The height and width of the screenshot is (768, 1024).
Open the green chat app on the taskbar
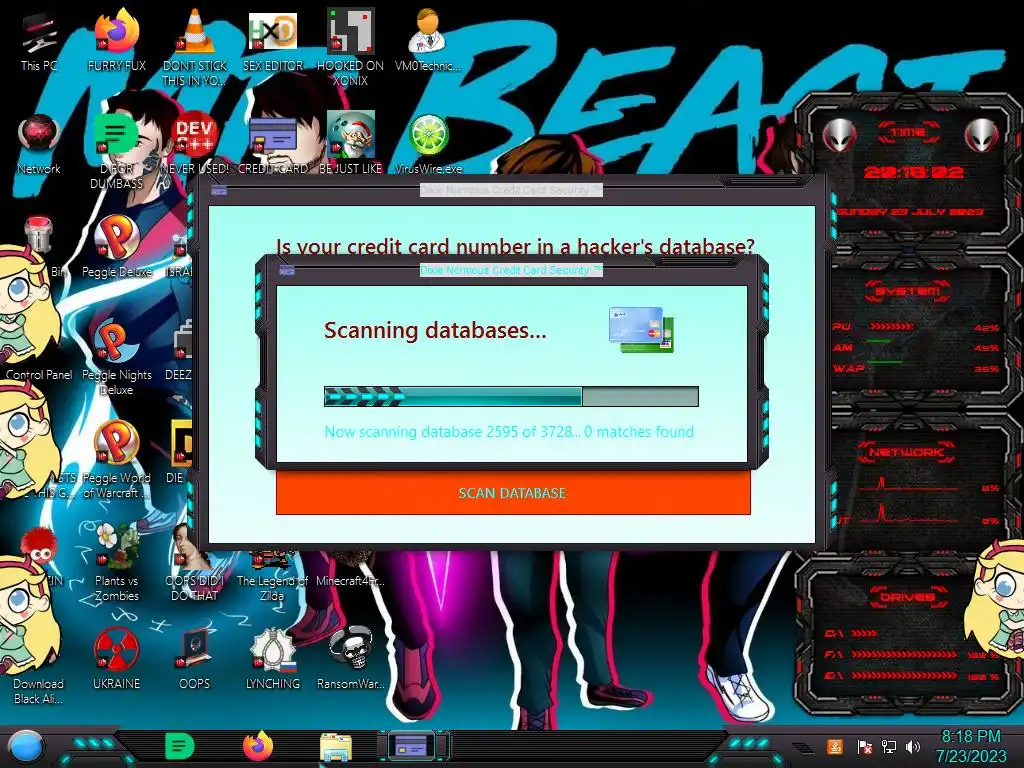(180, 746)
